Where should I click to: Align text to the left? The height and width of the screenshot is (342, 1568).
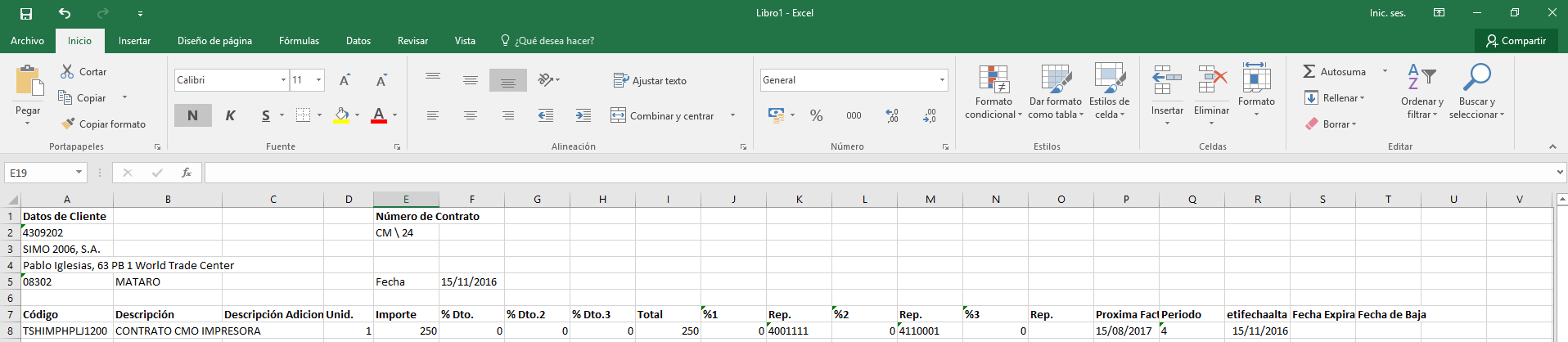[x=433, y=115]
